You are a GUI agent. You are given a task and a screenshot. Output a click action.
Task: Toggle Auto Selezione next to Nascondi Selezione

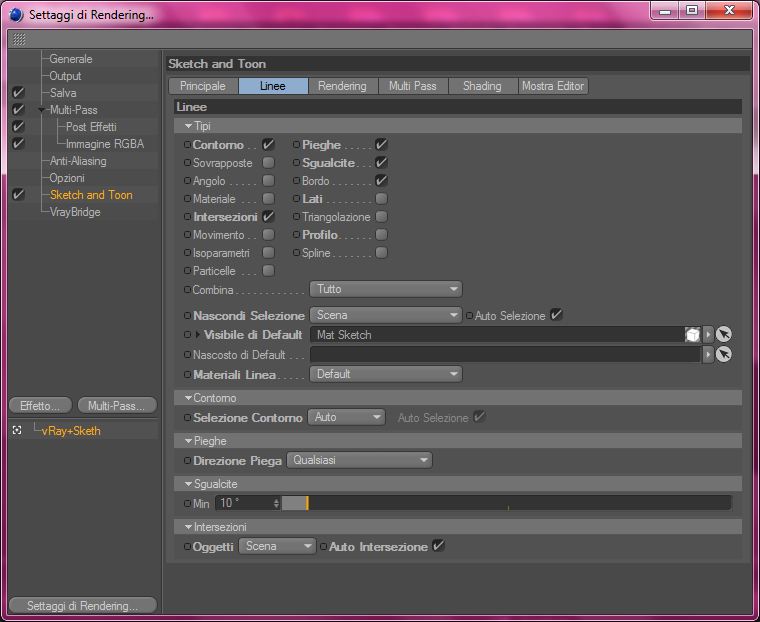[556, 315]
